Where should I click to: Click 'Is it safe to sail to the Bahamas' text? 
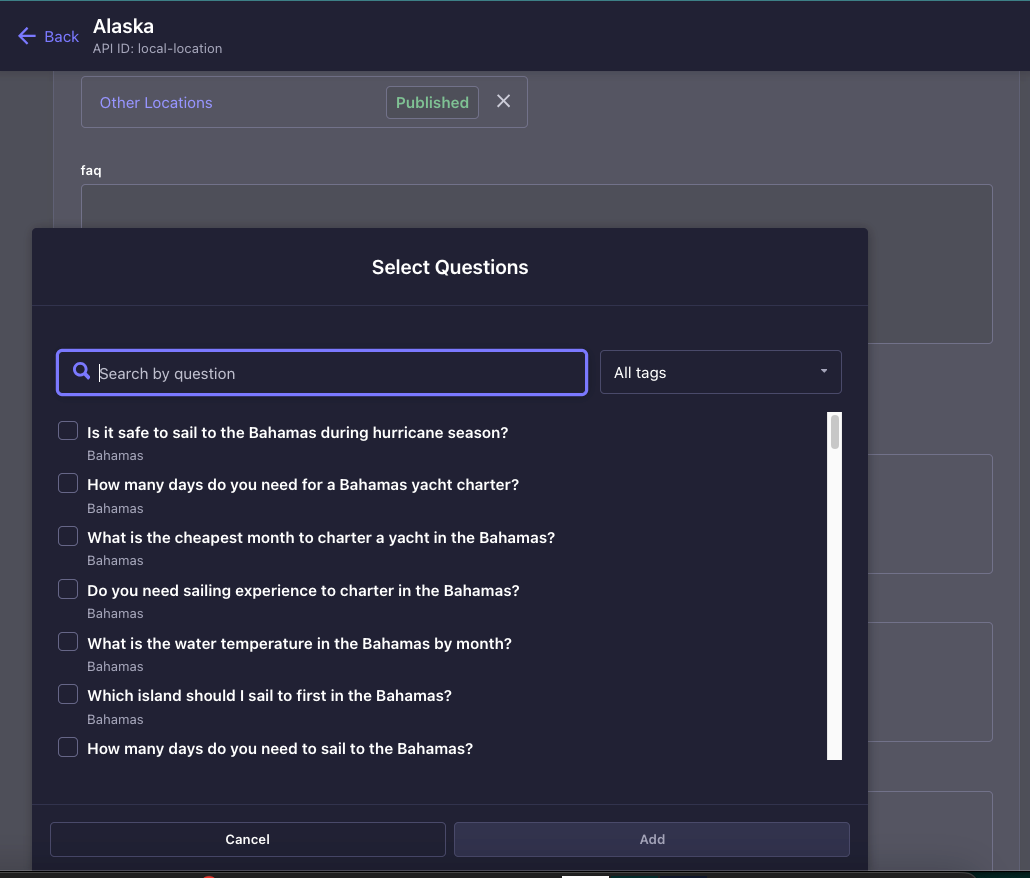pyautogui.click(x=298, y=433)
